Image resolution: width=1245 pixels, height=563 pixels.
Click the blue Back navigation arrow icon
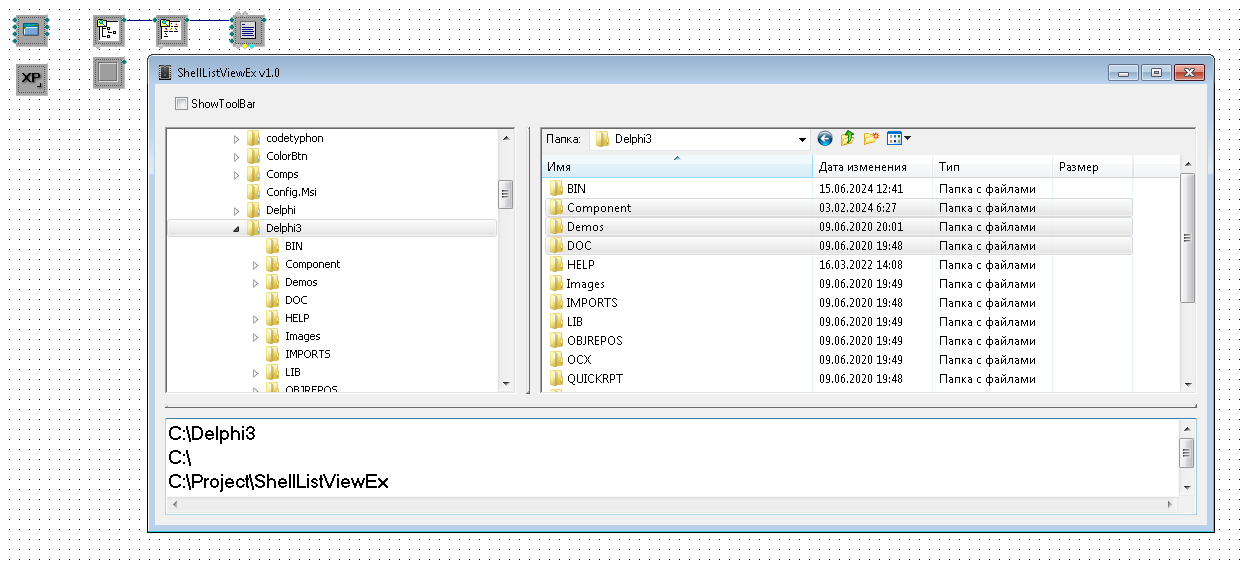[x=825, y=139]
